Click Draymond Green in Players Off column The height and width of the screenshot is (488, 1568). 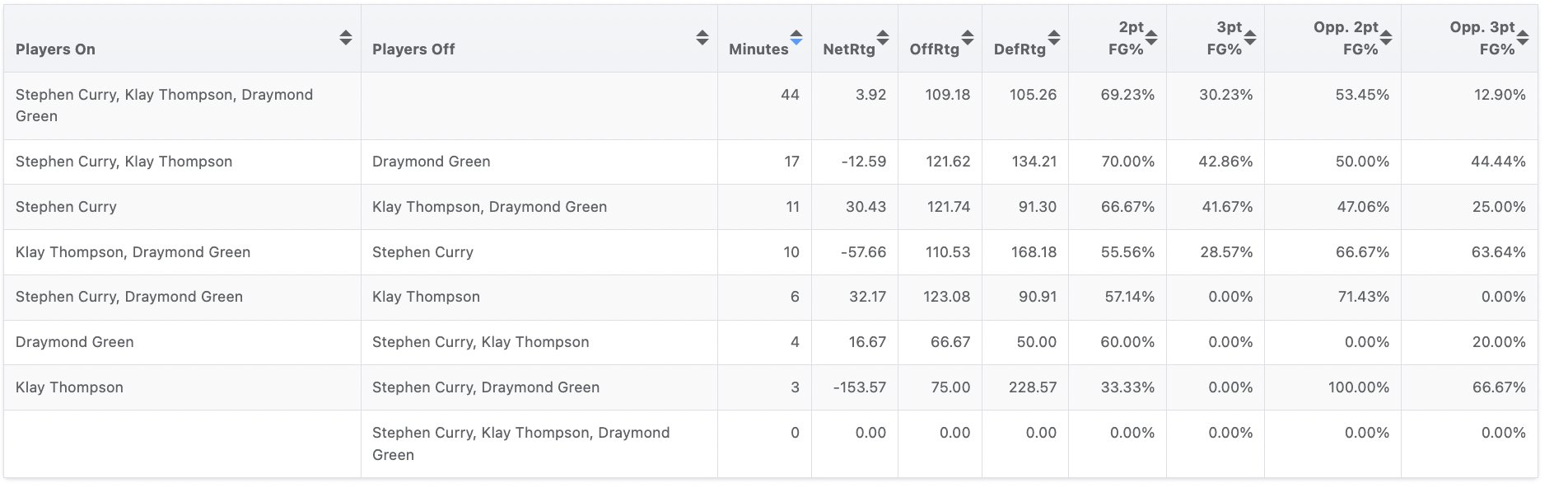[432, 162]
